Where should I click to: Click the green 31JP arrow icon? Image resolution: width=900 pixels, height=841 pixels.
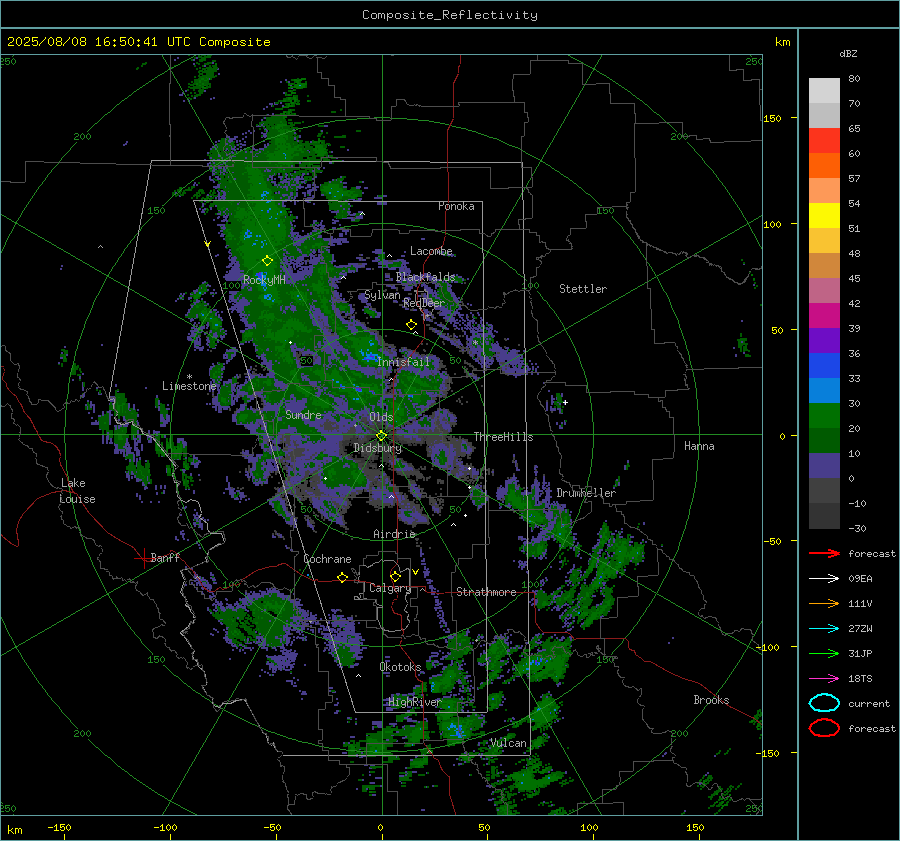(x=824, y=653)
